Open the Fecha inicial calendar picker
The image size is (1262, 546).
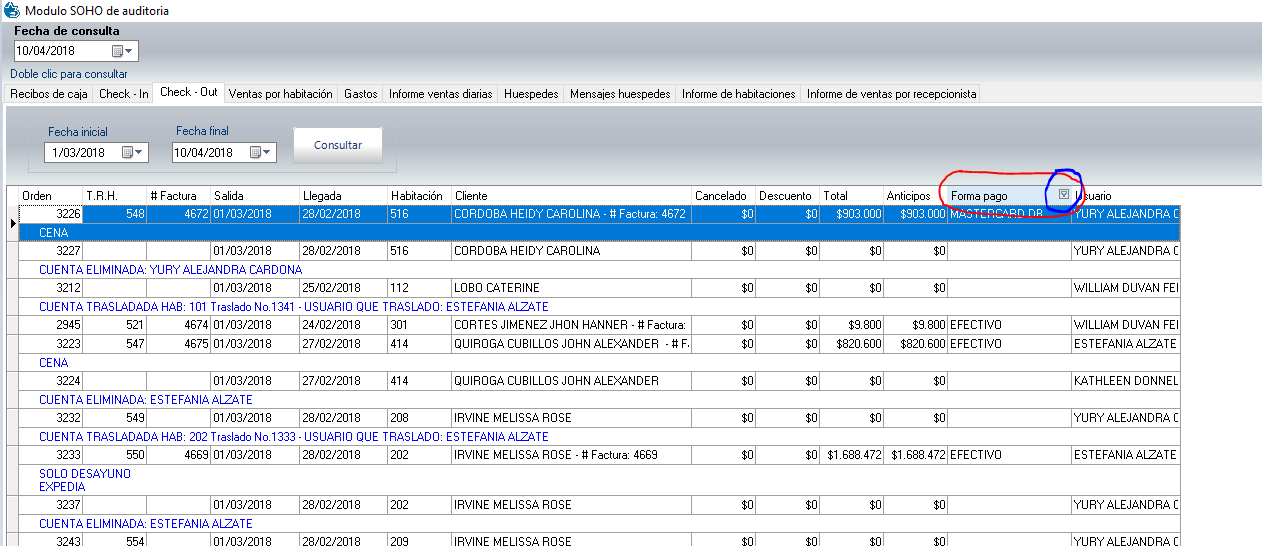pyautogui.click(x=133, y=153)
